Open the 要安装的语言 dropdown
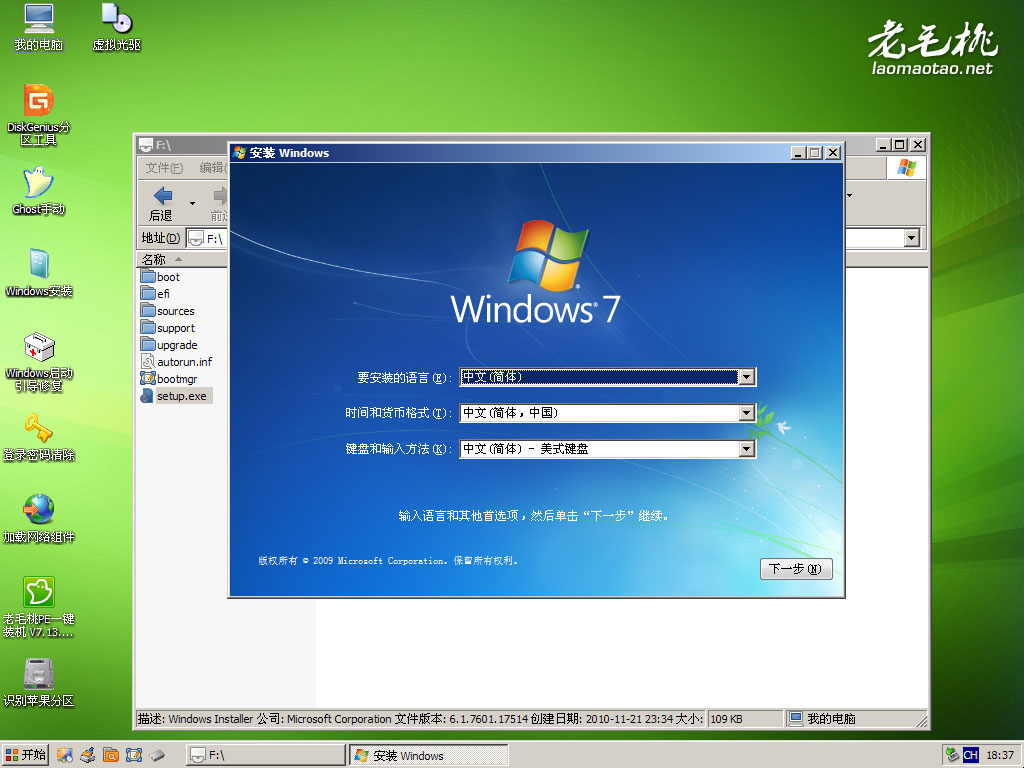Screen dimensions: 1024x768 point(746,377)
